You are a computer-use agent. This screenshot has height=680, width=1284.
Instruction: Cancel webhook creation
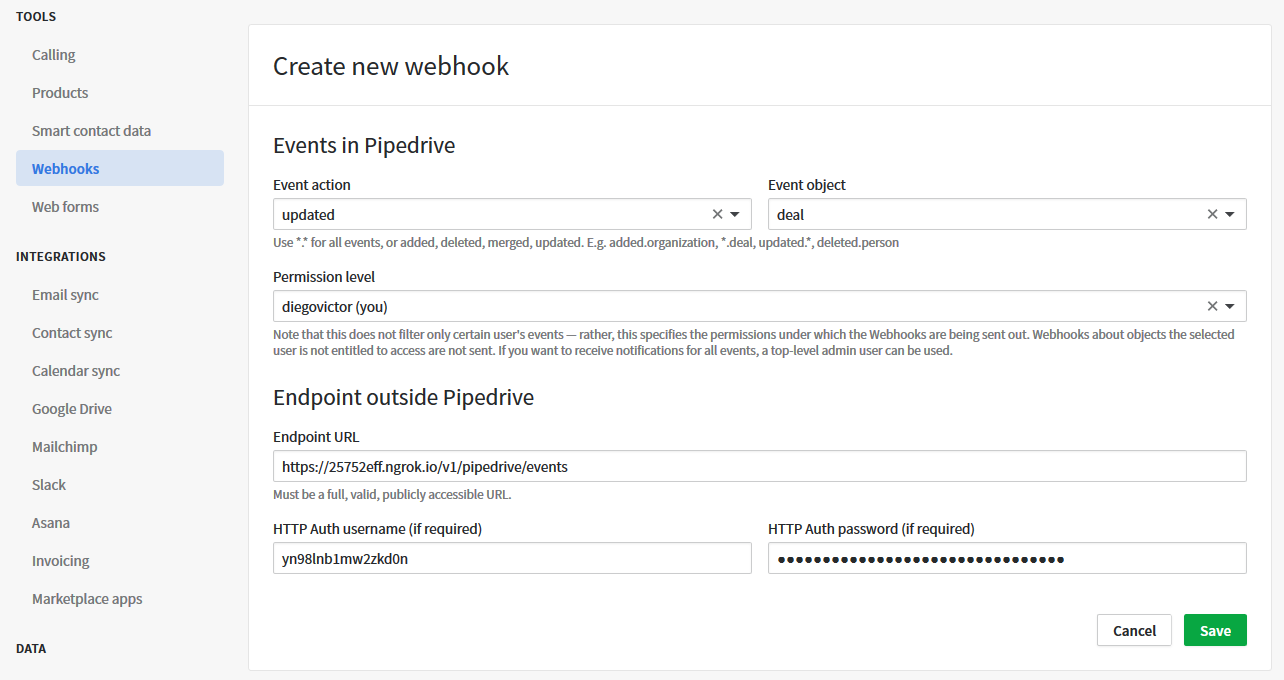click(1134, 630)
